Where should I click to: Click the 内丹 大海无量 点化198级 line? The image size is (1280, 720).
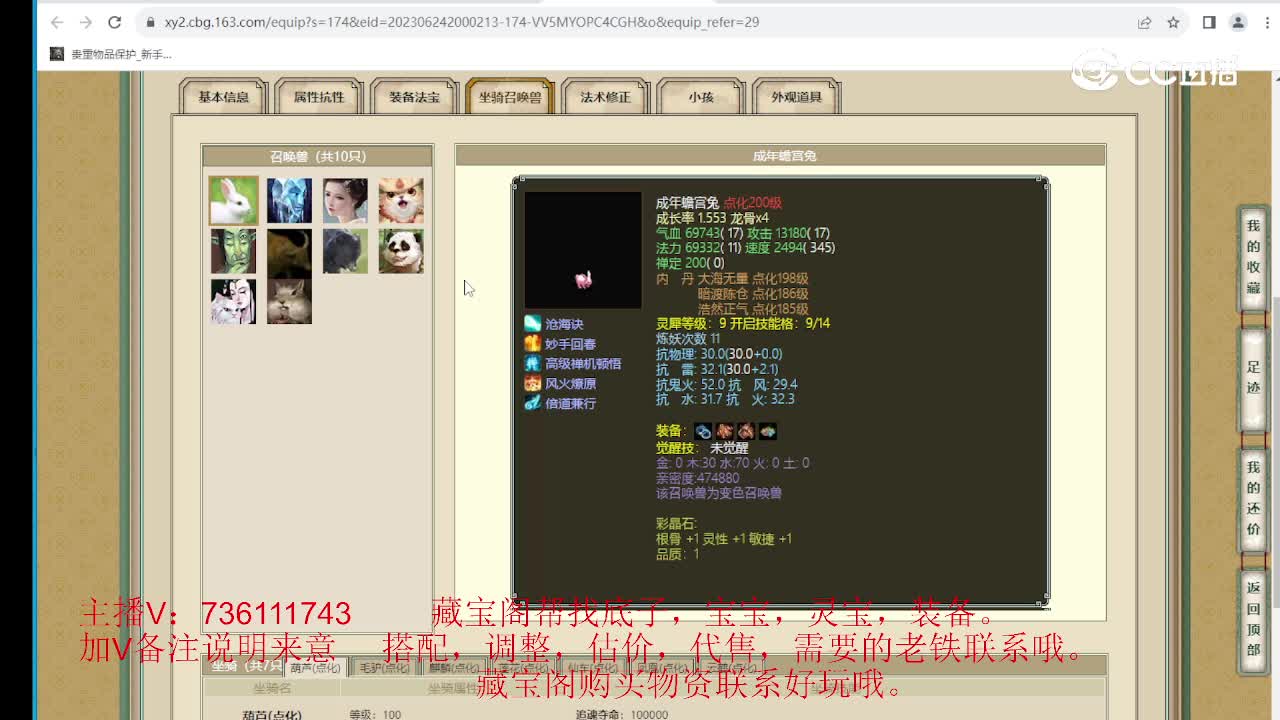click(732, 279)
